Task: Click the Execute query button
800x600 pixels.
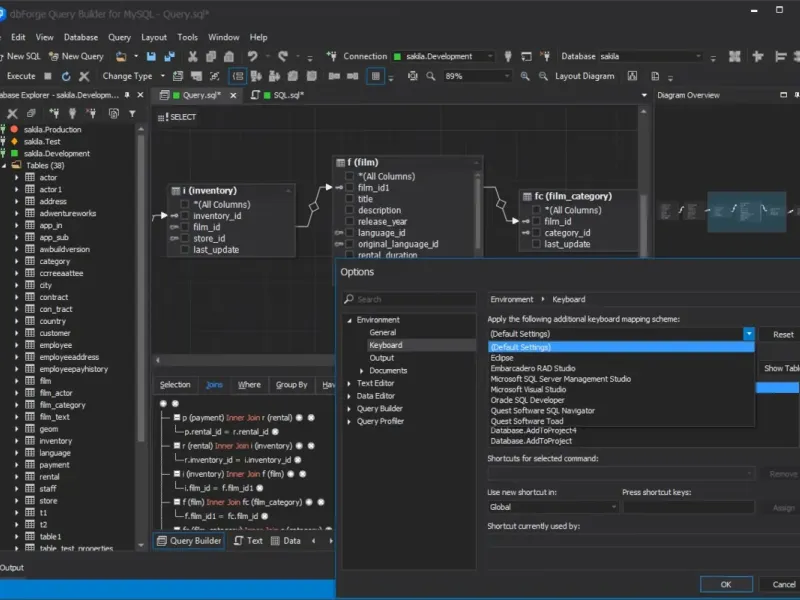Action: coord(20,76)
